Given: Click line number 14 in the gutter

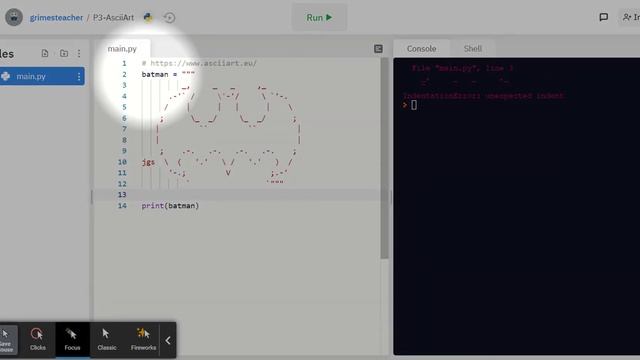Looking at the screenshot, I should coord(122,206).
